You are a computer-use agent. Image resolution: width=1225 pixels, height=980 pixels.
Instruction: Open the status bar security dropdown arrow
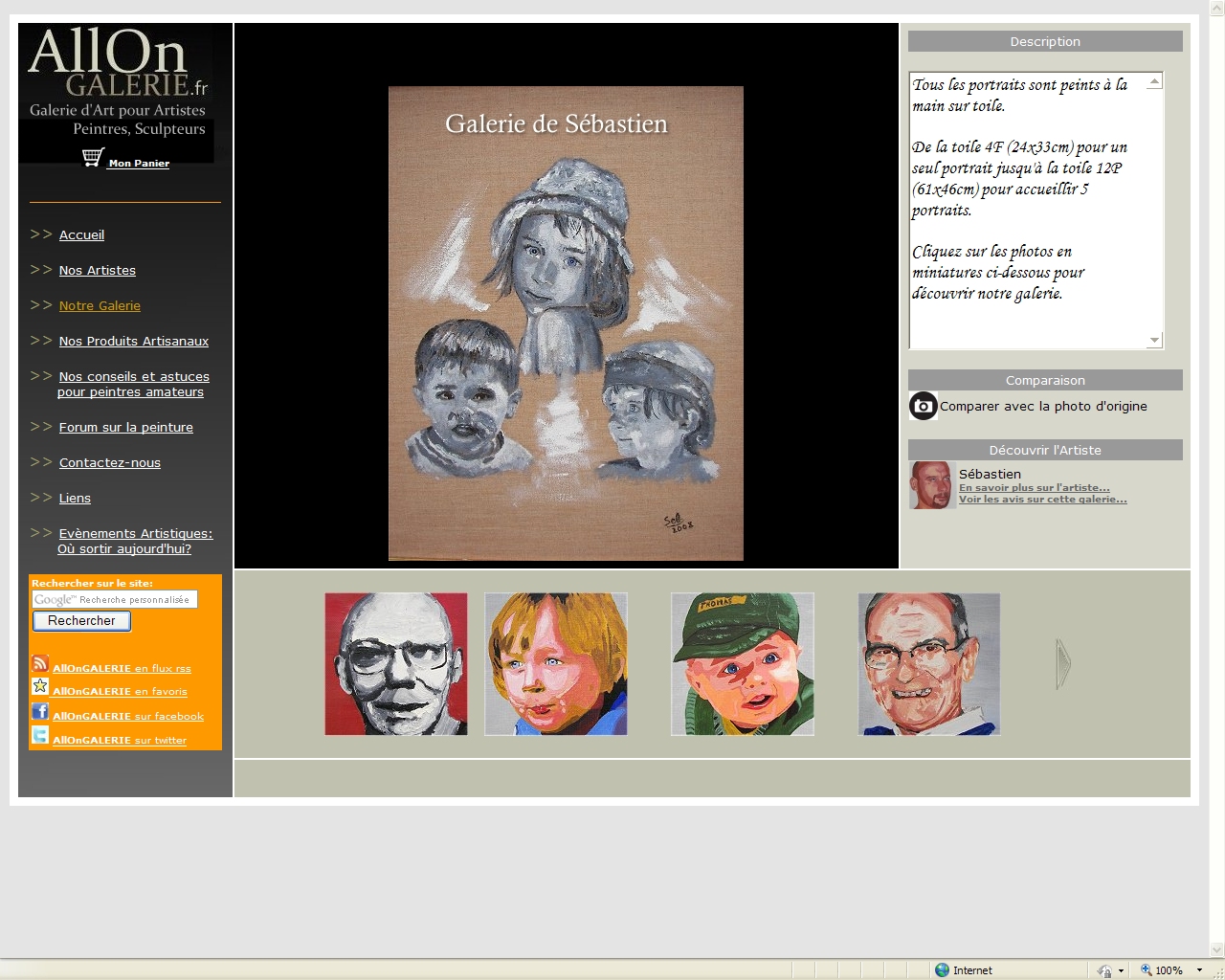[1121, 970]
